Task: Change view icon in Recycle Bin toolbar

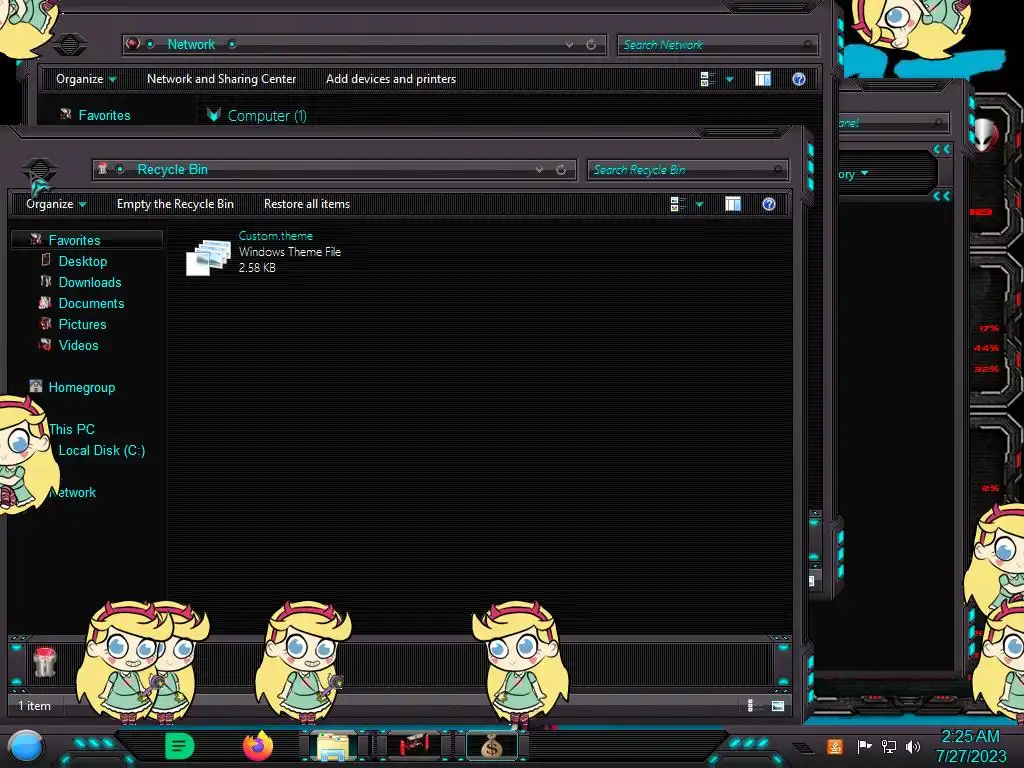Action: tap(677, 204)
